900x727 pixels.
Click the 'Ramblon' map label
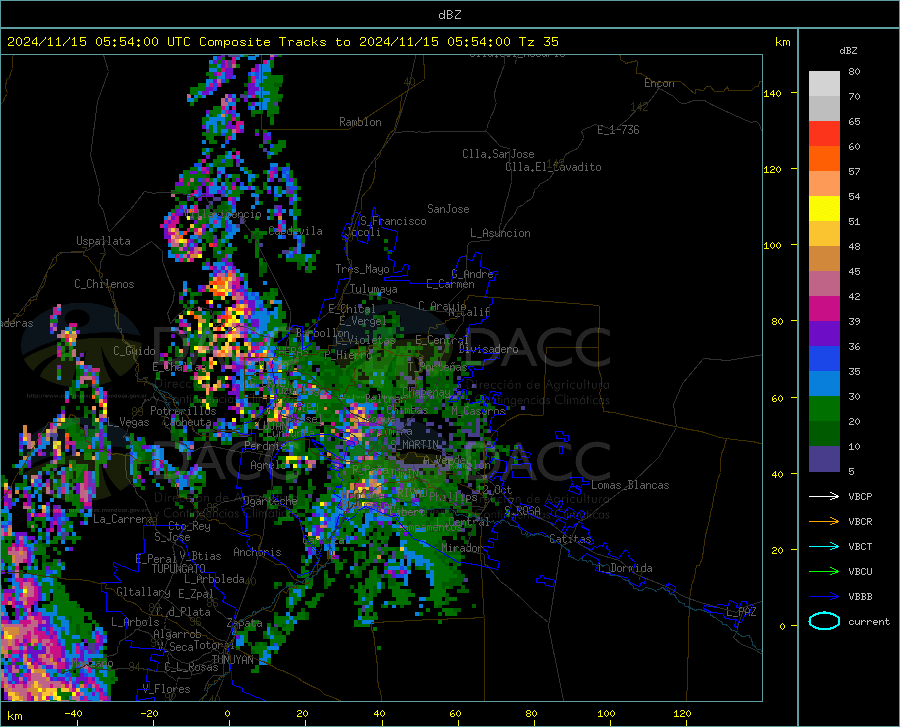[360, 122]
